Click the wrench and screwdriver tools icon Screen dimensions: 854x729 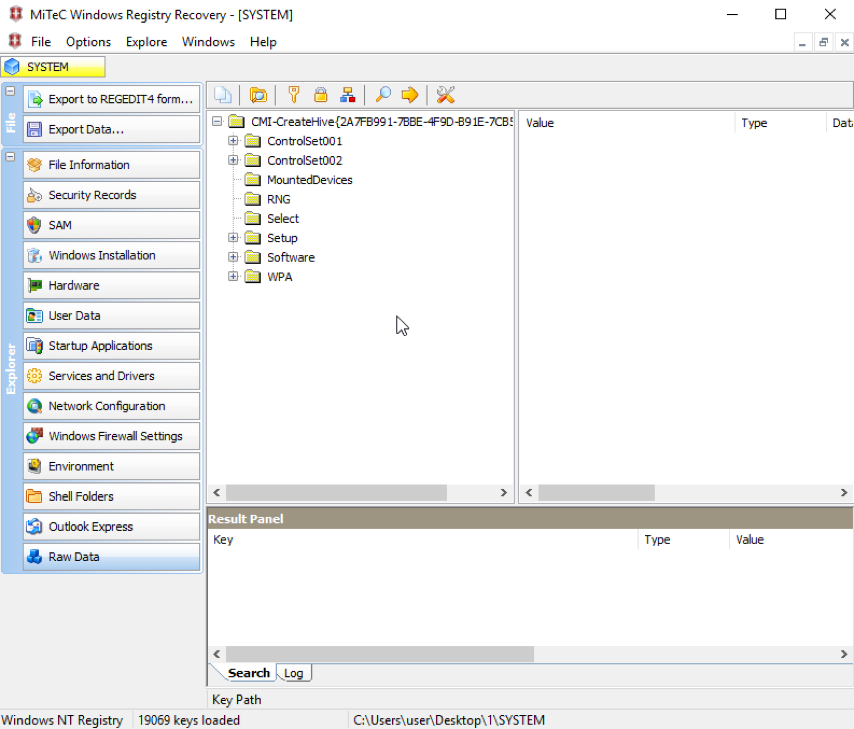click(446, 95)
